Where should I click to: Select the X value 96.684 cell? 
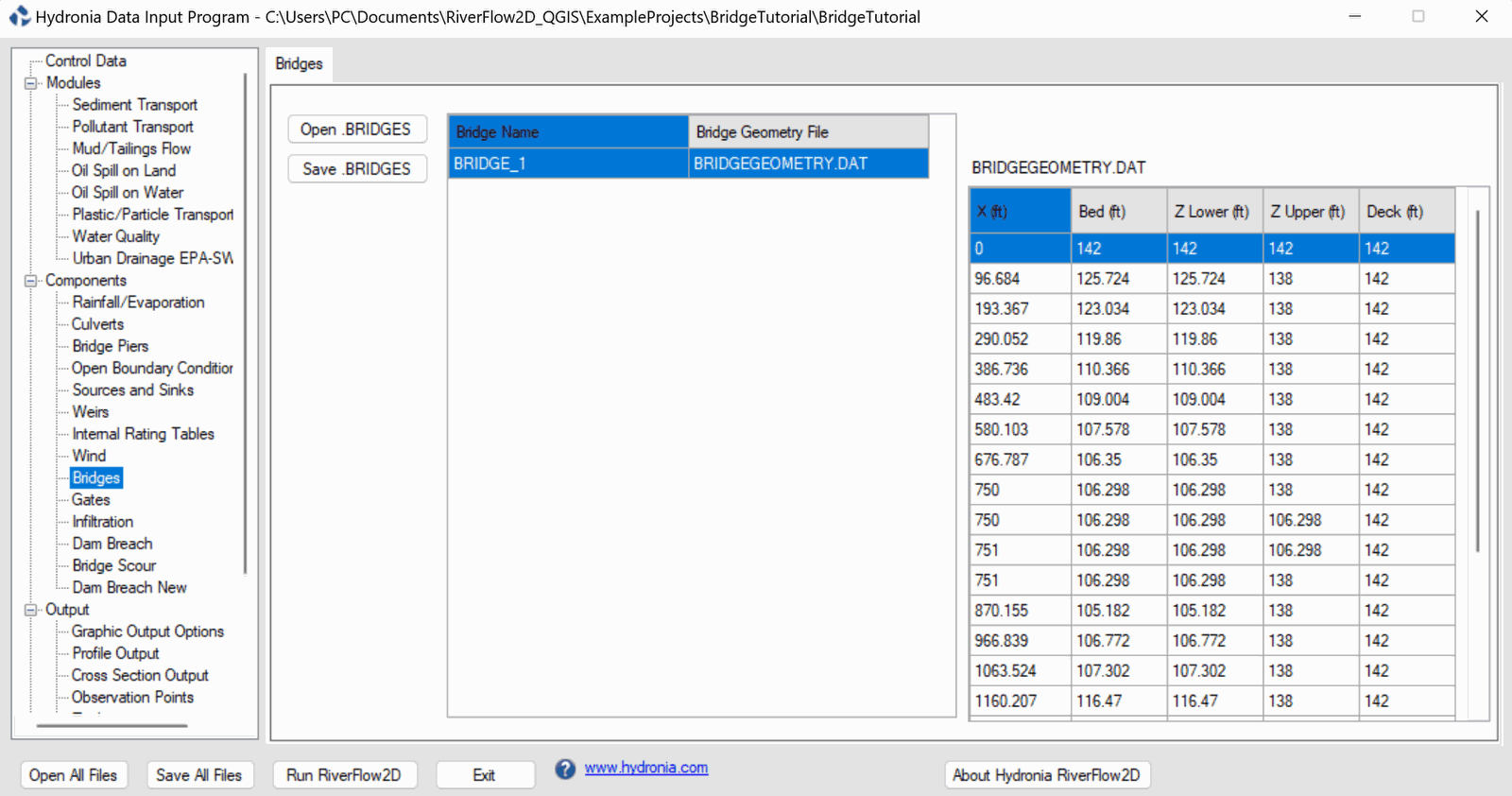click(x=1019, y=279)
